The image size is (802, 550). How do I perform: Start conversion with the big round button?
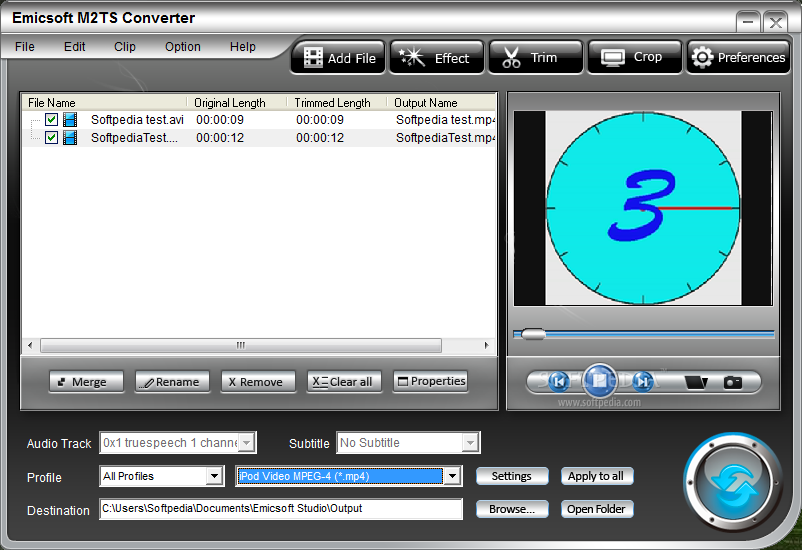click(x=733, y=483)
